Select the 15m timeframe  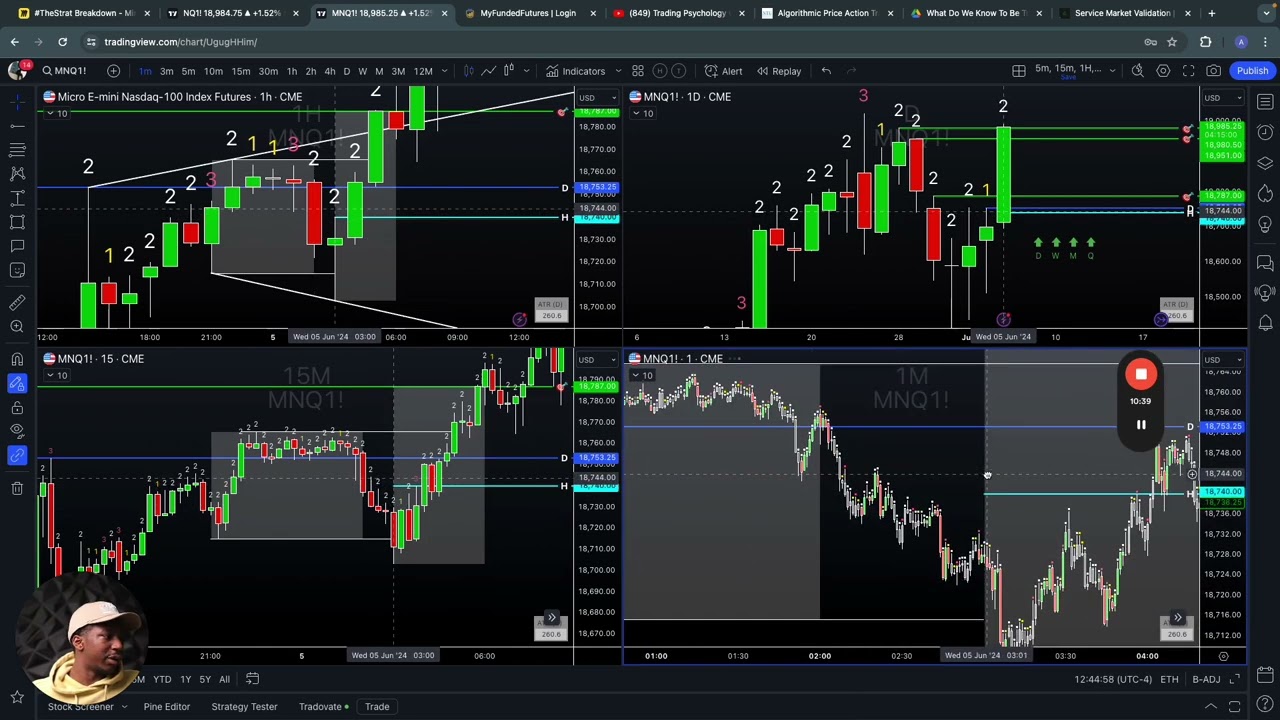[241, 71]
